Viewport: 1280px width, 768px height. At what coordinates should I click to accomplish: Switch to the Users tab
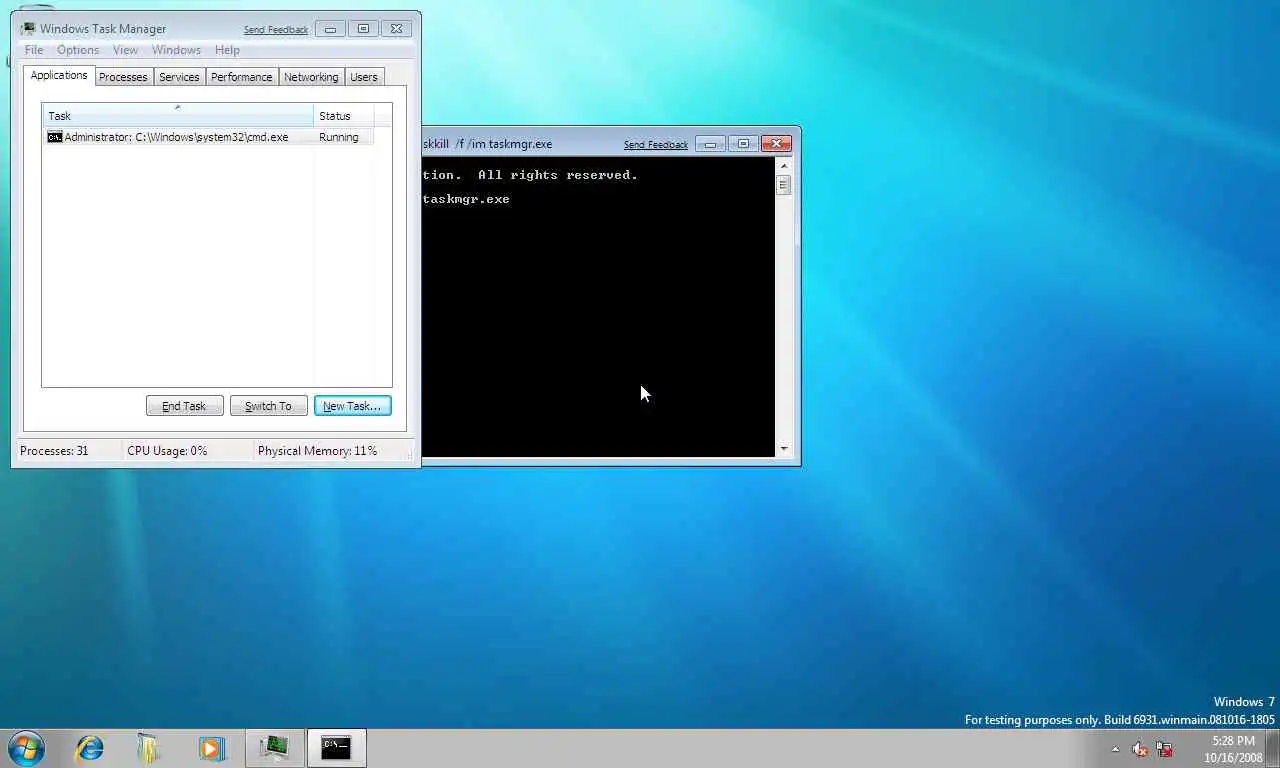364,77
